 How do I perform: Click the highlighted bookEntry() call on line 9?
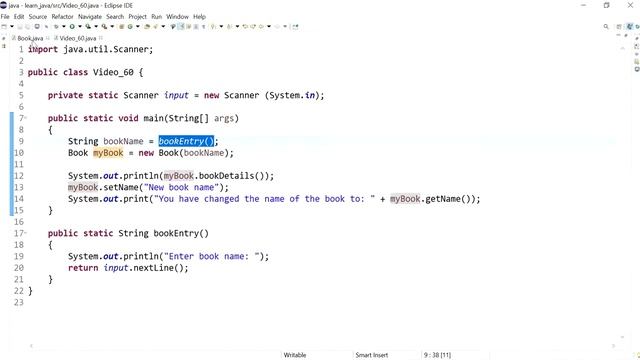click(186, 141)
